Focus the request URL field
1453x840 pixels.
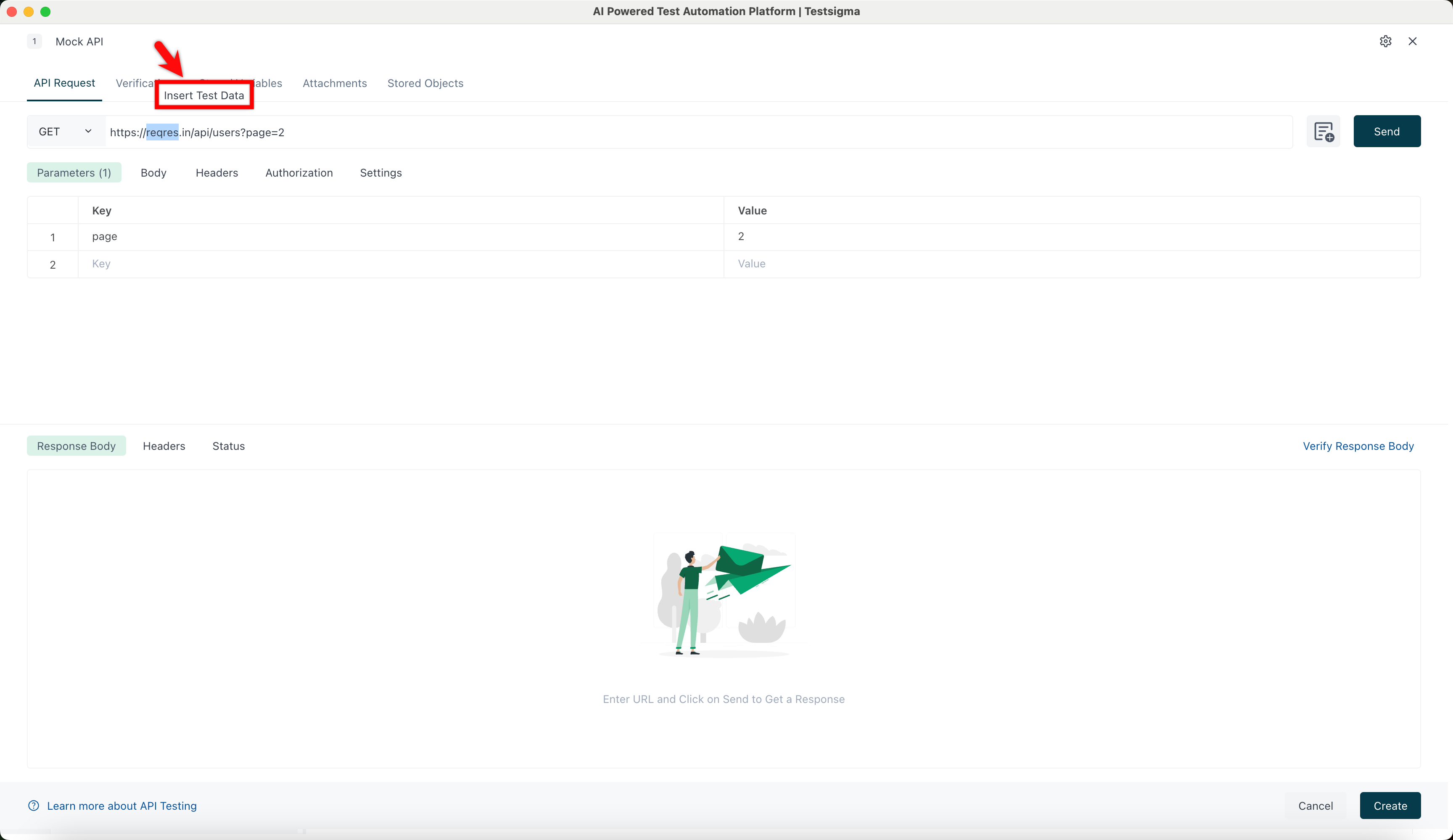[x=699, y=132]
